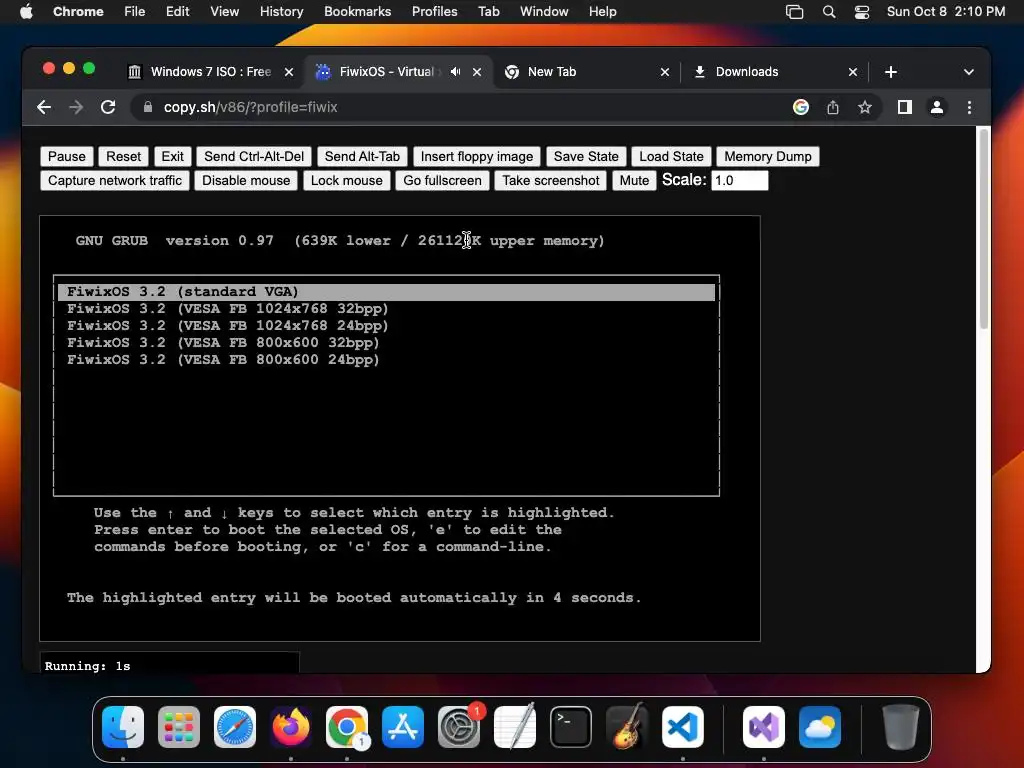Viewport: 1024px width, 768px height.
Task: Go back with the browser back arrow
Action: coord(44,107)
